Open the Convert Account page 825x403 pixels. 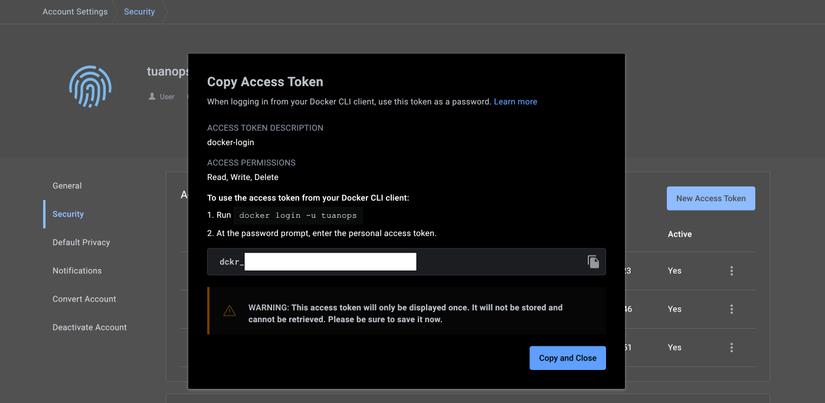coord(84,299)
